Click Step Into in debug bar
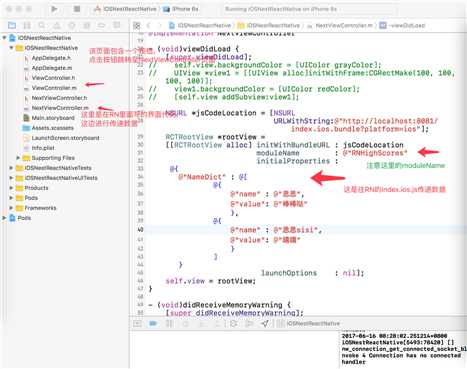 (x=201, y=323)
